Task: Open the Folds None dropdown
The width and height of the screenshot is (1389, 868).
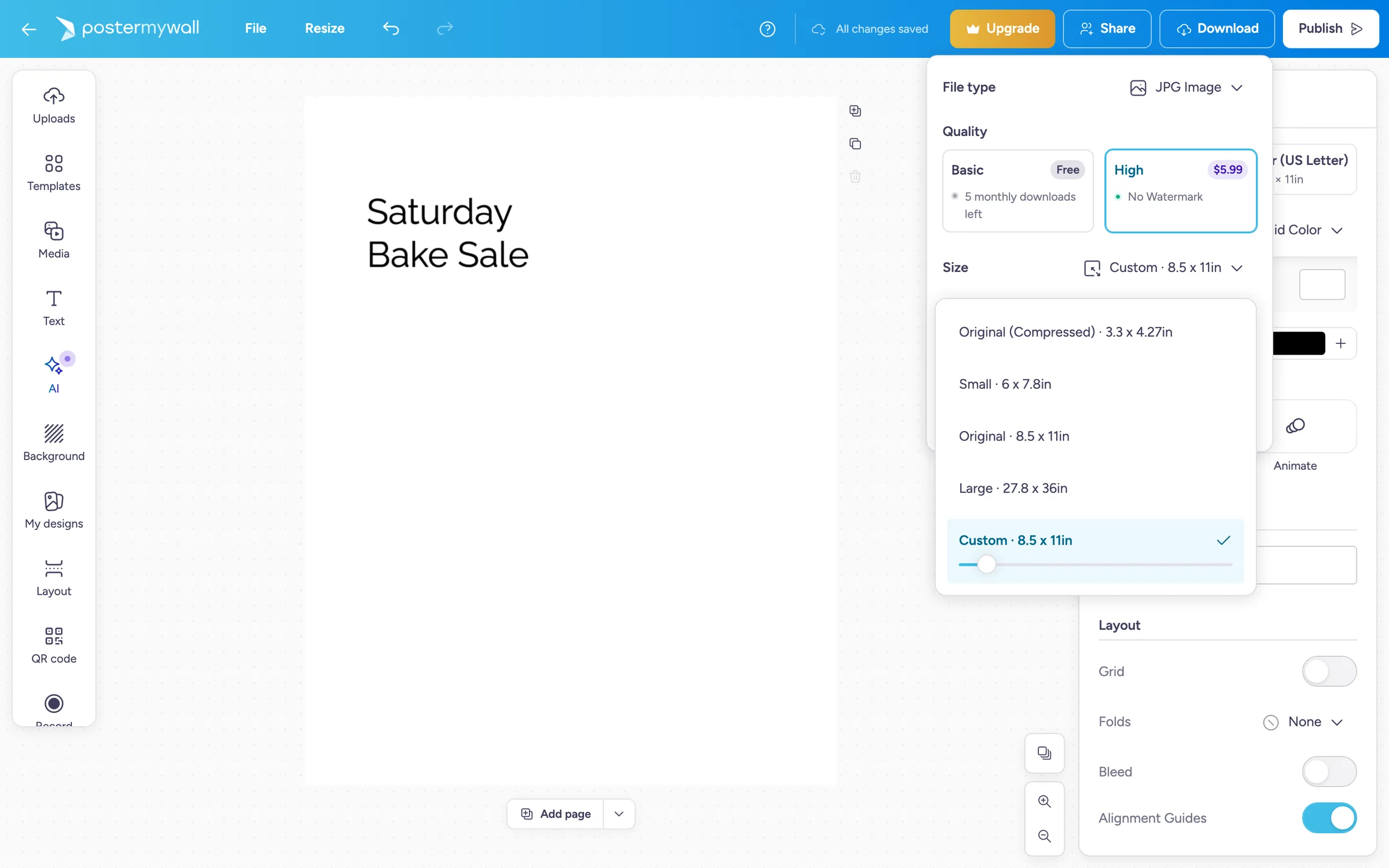Action: point(1302,722)
